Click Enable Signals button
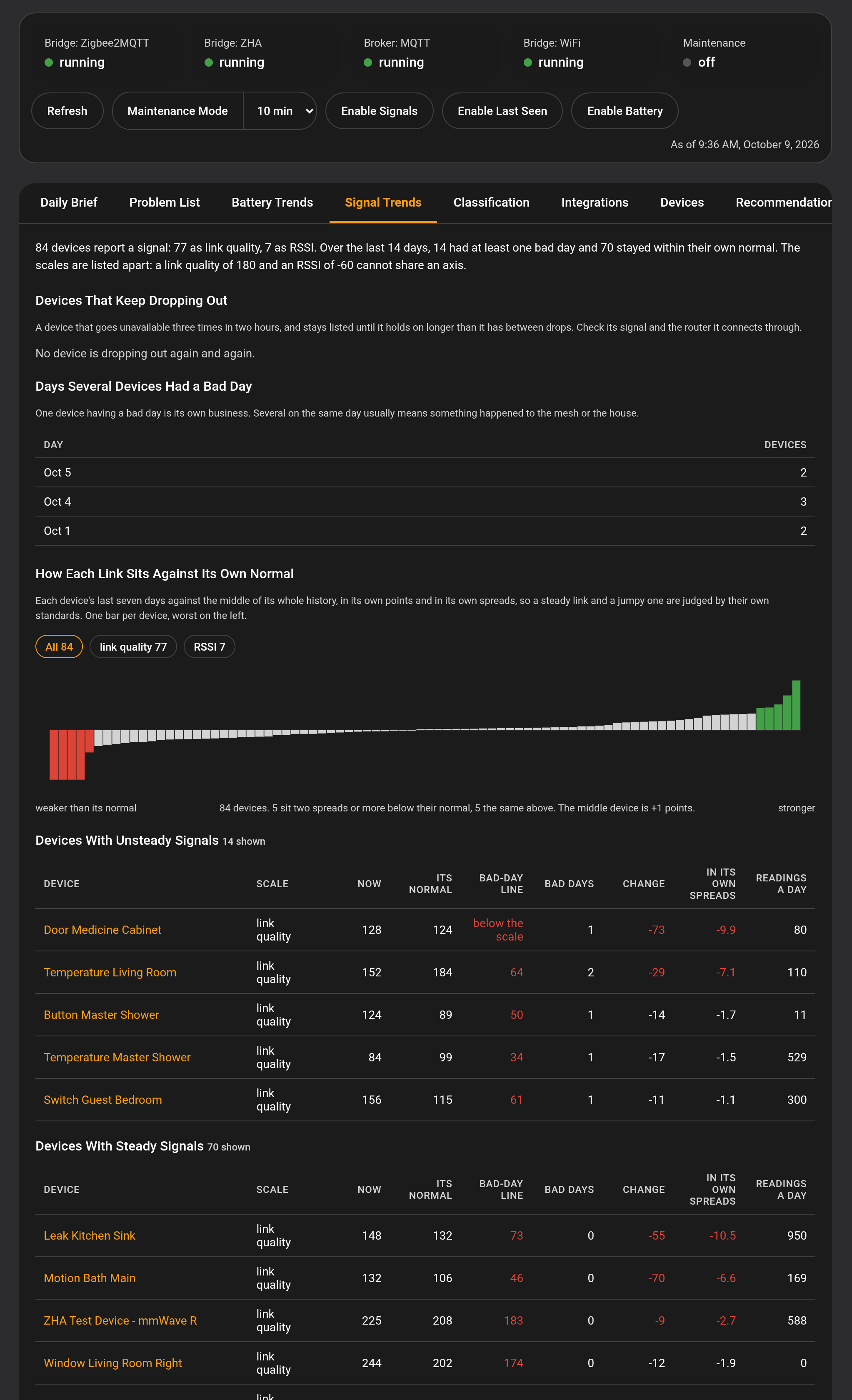Viewport: 852px width, 1400px height. [379, 111]
